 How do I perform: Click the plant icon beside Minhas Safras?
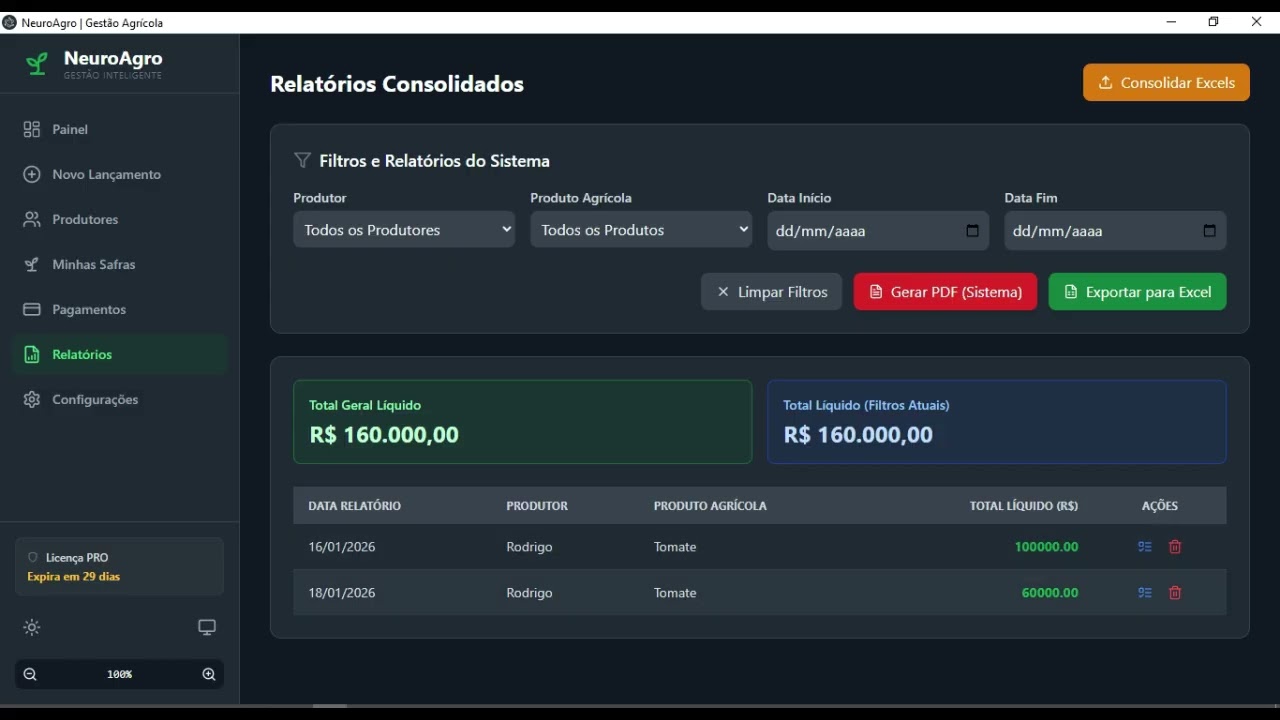pyautogui.click(x=32, y=264)
